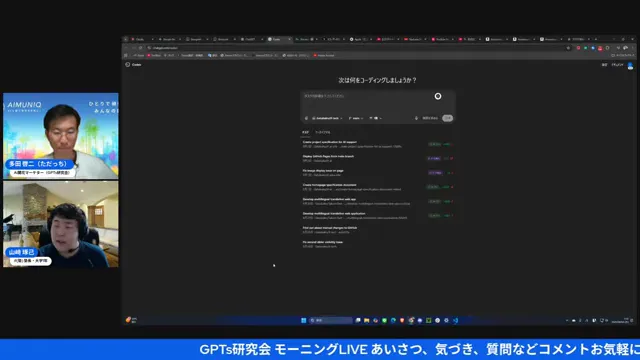This screenshot has height=360, width=640.
Task: Select the アーカイブ済み tab
Action: click(322, 132)
